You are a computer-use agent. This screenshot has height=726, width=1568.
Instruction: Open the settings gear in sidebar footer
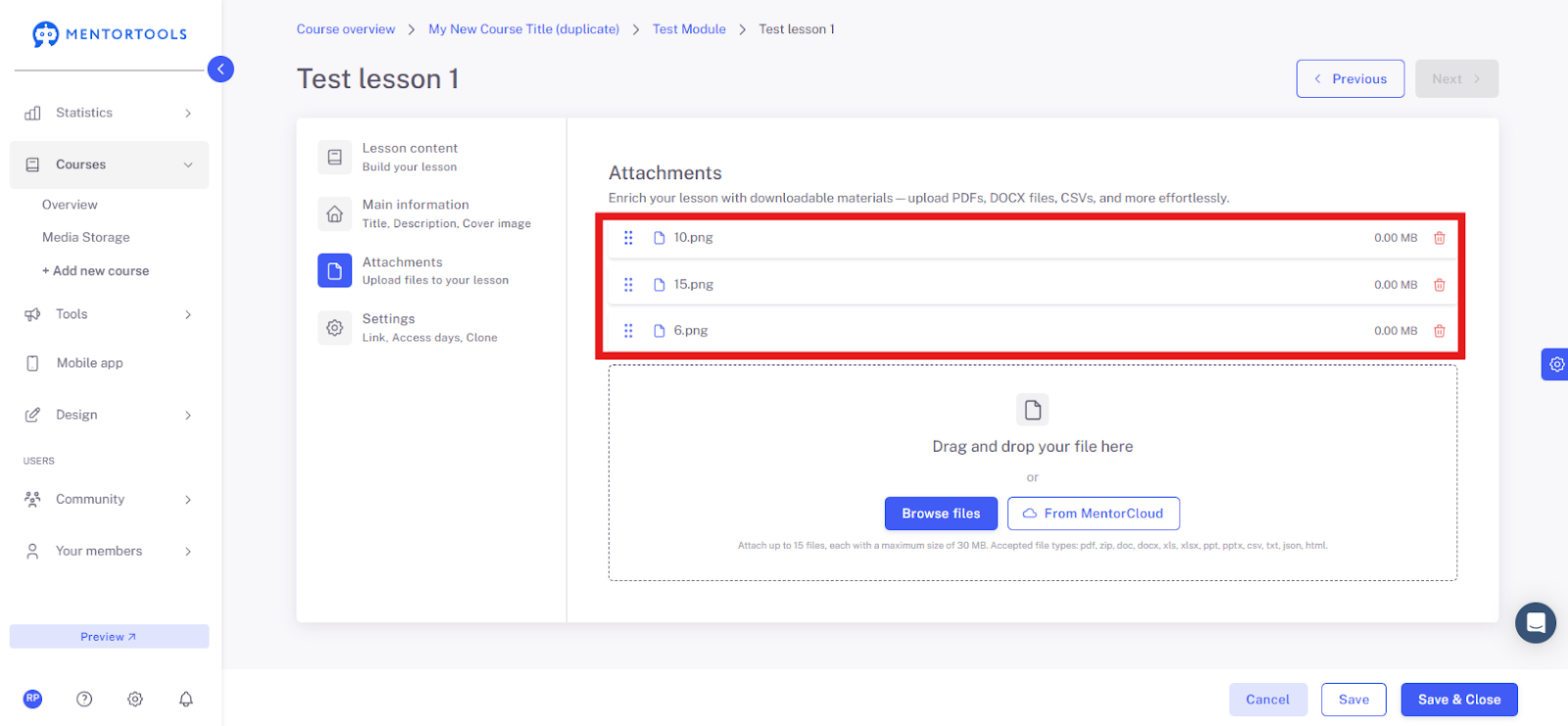coord(135,699)
